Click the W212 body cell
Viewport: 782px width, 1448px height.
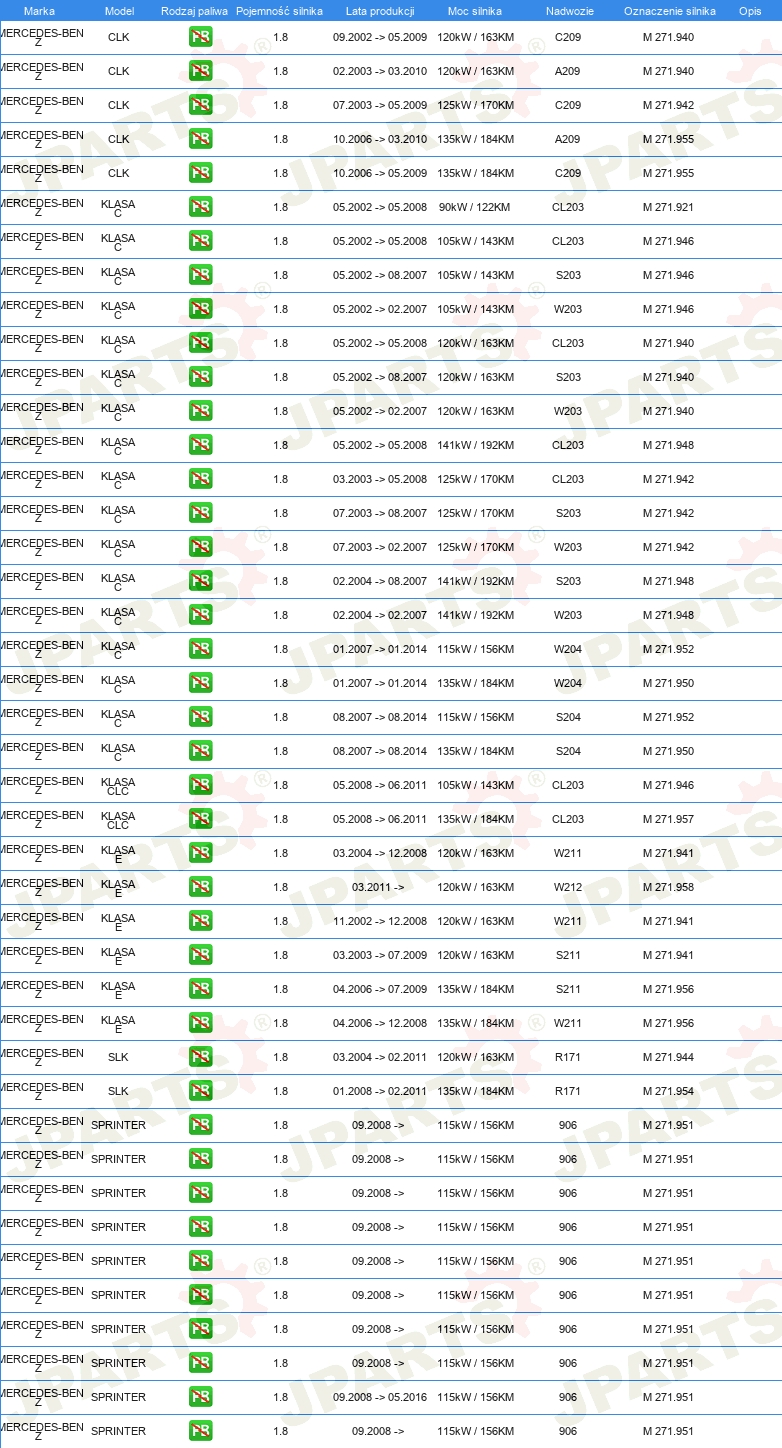tap(568, 887)
